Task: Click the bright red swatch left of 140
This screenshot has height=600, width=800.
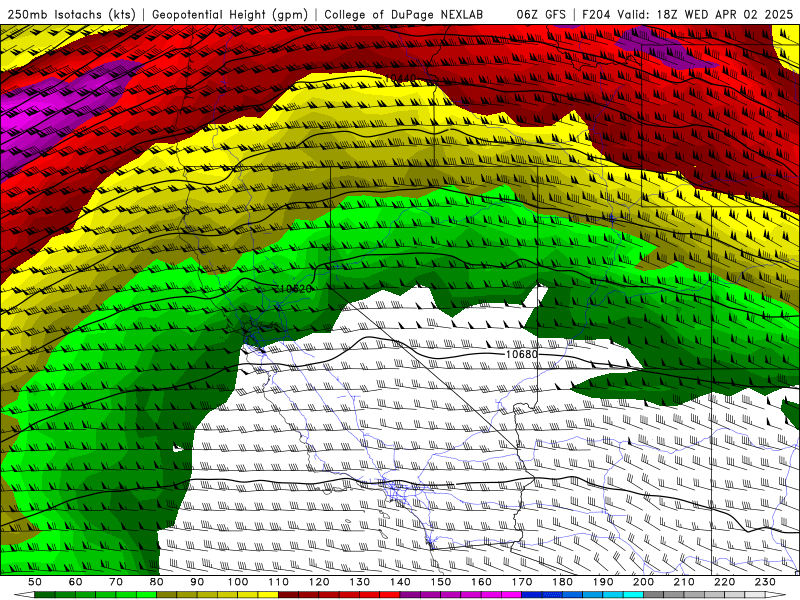Action: 390,595
